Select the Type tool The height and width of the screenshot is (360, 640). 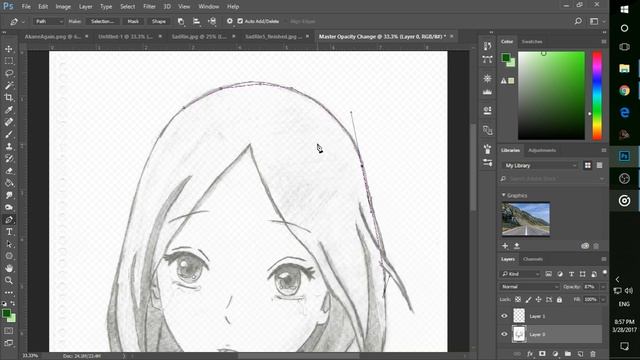tap(9, 232)
